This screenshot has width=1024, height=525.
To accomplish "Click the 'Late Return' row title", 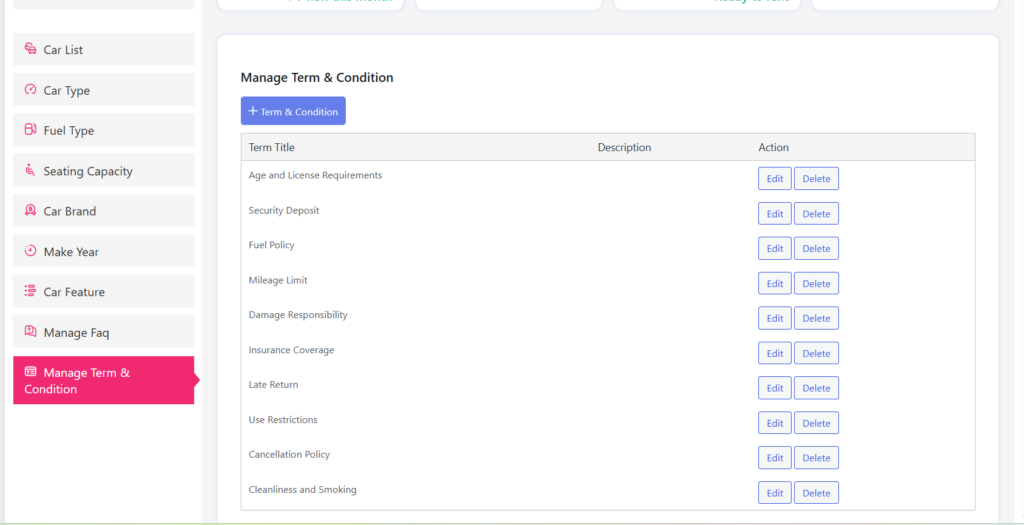I will pos(274,385).
